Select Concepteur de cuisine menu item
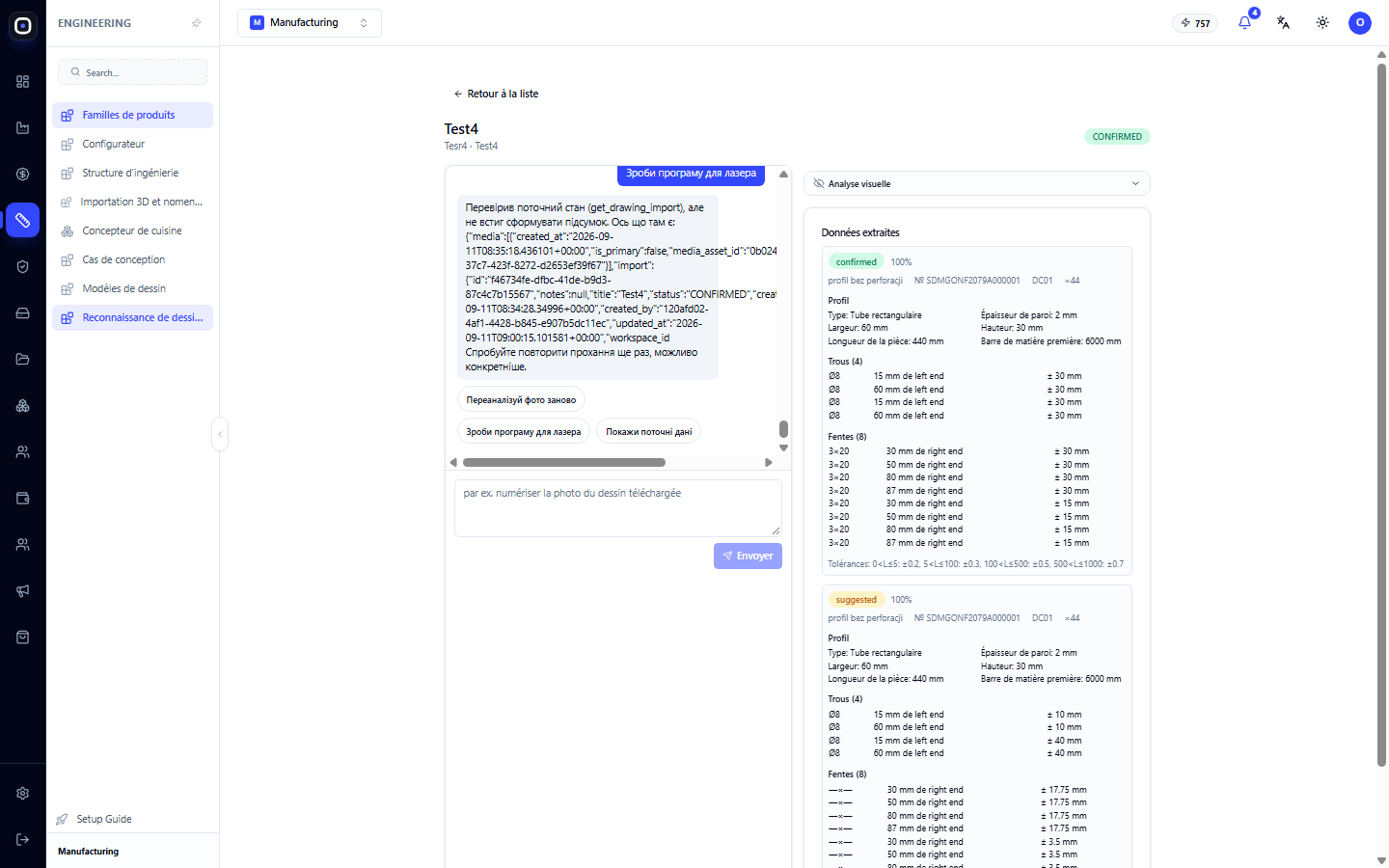The height and width of the screenshot is (868, 1389). tap(132, 231)
